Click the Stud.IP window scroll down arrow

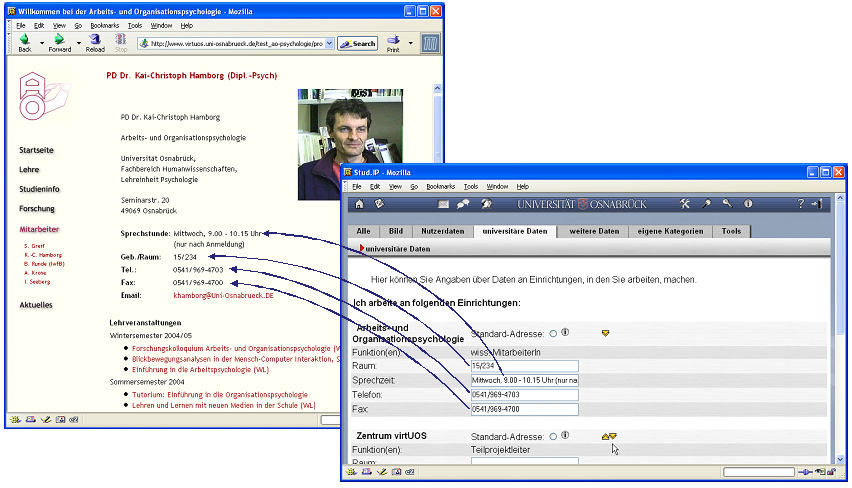click(x=840, y=459)
